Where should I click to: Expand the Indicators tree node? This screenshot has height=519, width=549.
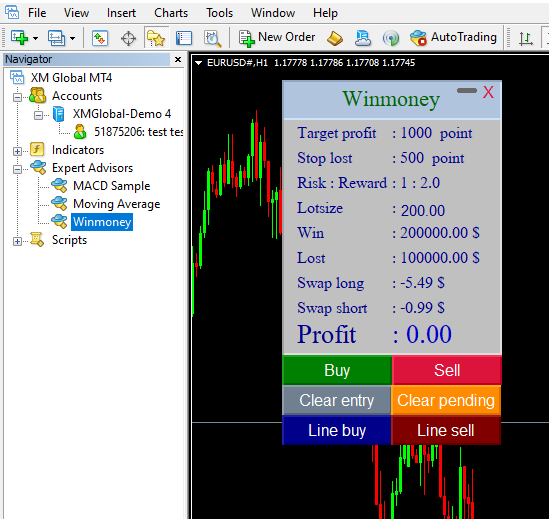(x=17, y=151)
